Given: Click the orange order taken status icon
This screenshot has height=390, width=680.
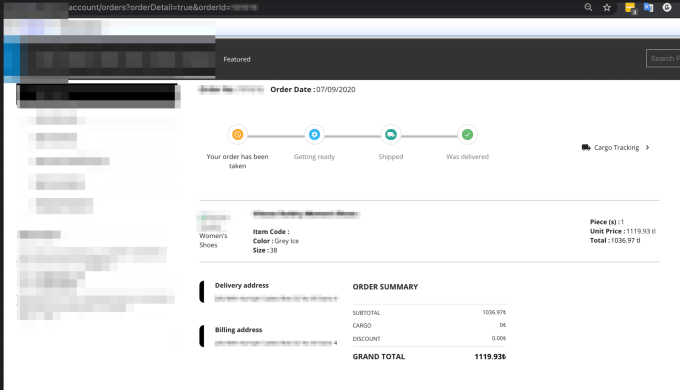Looking at the screenshot, I should (x=238, y=134).
